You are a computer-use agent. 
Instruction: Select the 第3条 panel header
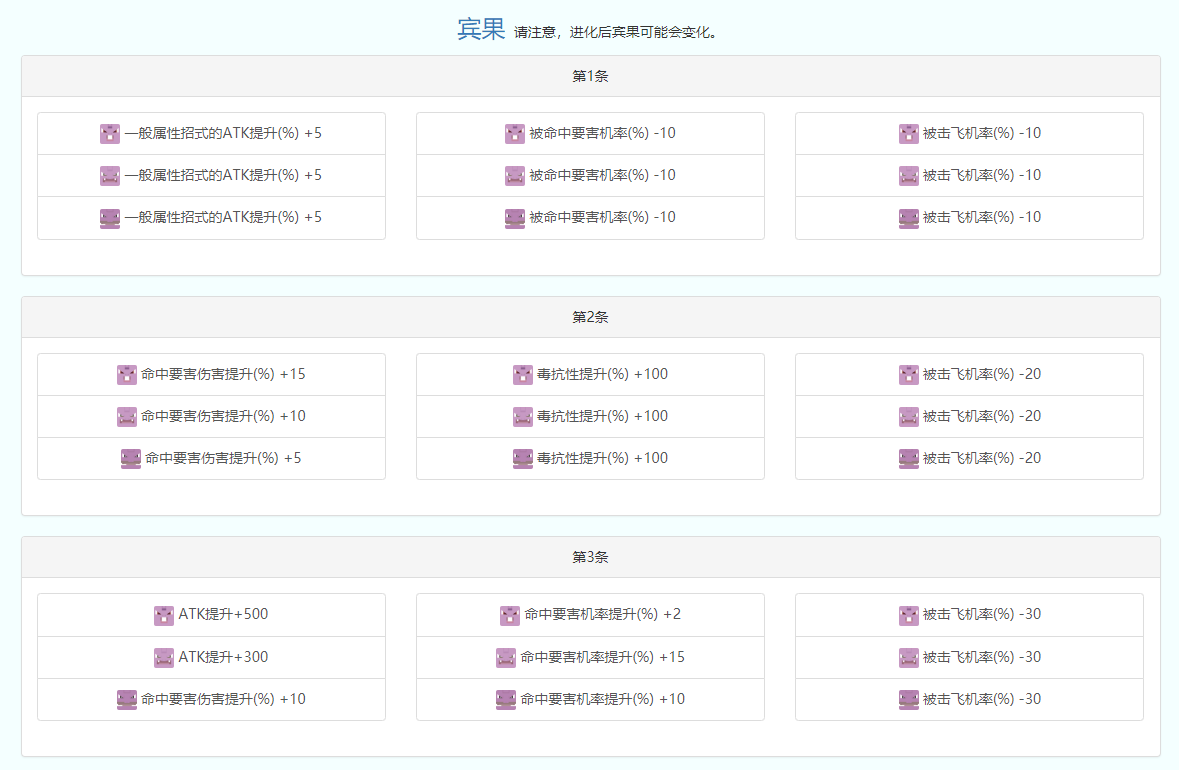[590, 557]
